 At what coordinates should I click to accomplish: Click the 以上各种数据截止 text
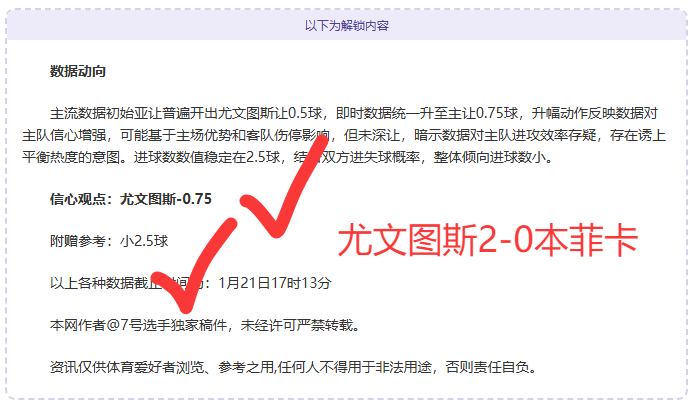tap(110, 283)
